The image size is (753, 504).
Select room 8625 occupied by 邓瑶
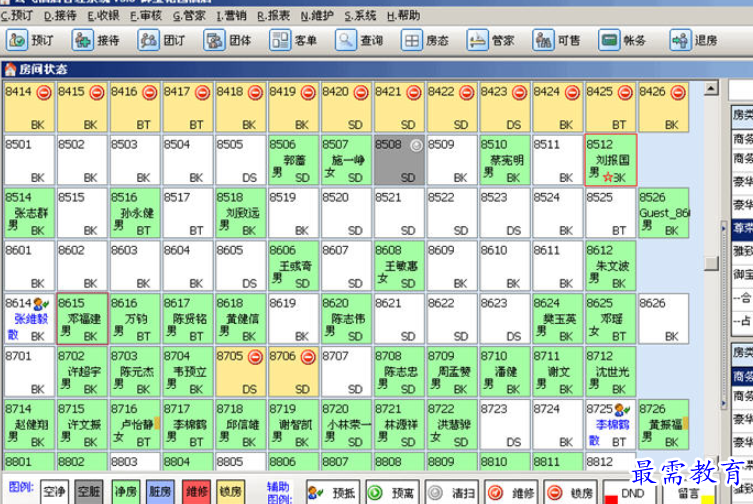(610, 319)
